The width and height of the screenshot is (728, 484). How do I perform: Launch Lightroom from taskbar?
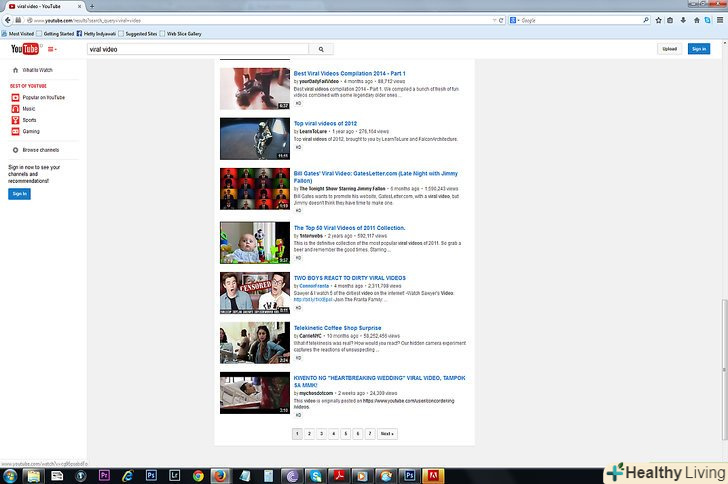click(x=175, y=476)
